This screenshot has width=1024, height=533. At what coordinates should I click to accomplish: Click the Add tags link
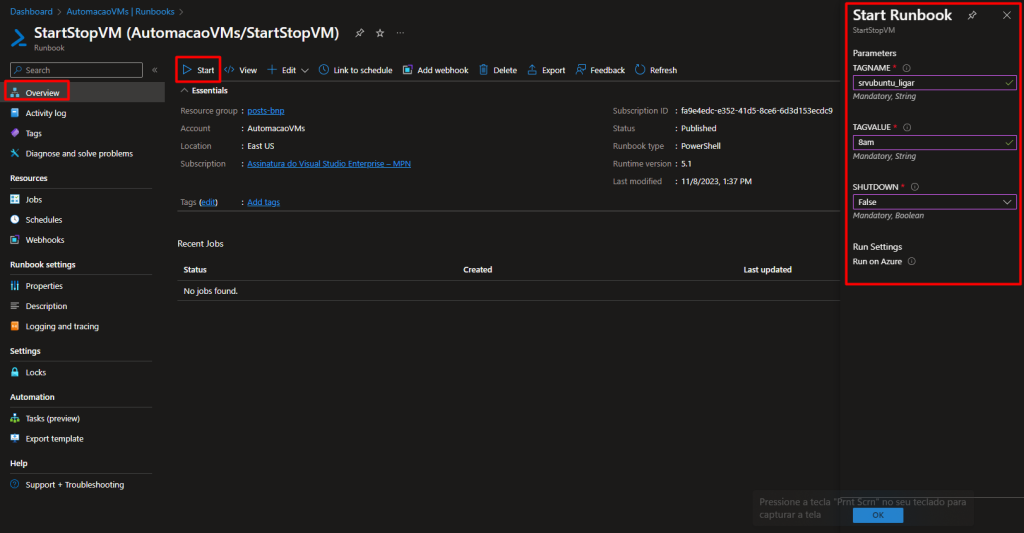pos(263,202)
